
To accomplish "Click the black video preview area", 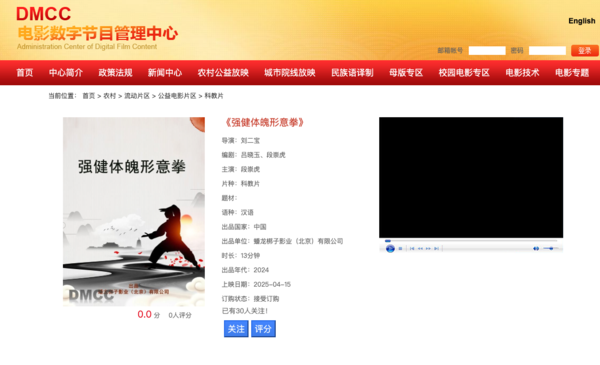I will (x=471, y=178).
